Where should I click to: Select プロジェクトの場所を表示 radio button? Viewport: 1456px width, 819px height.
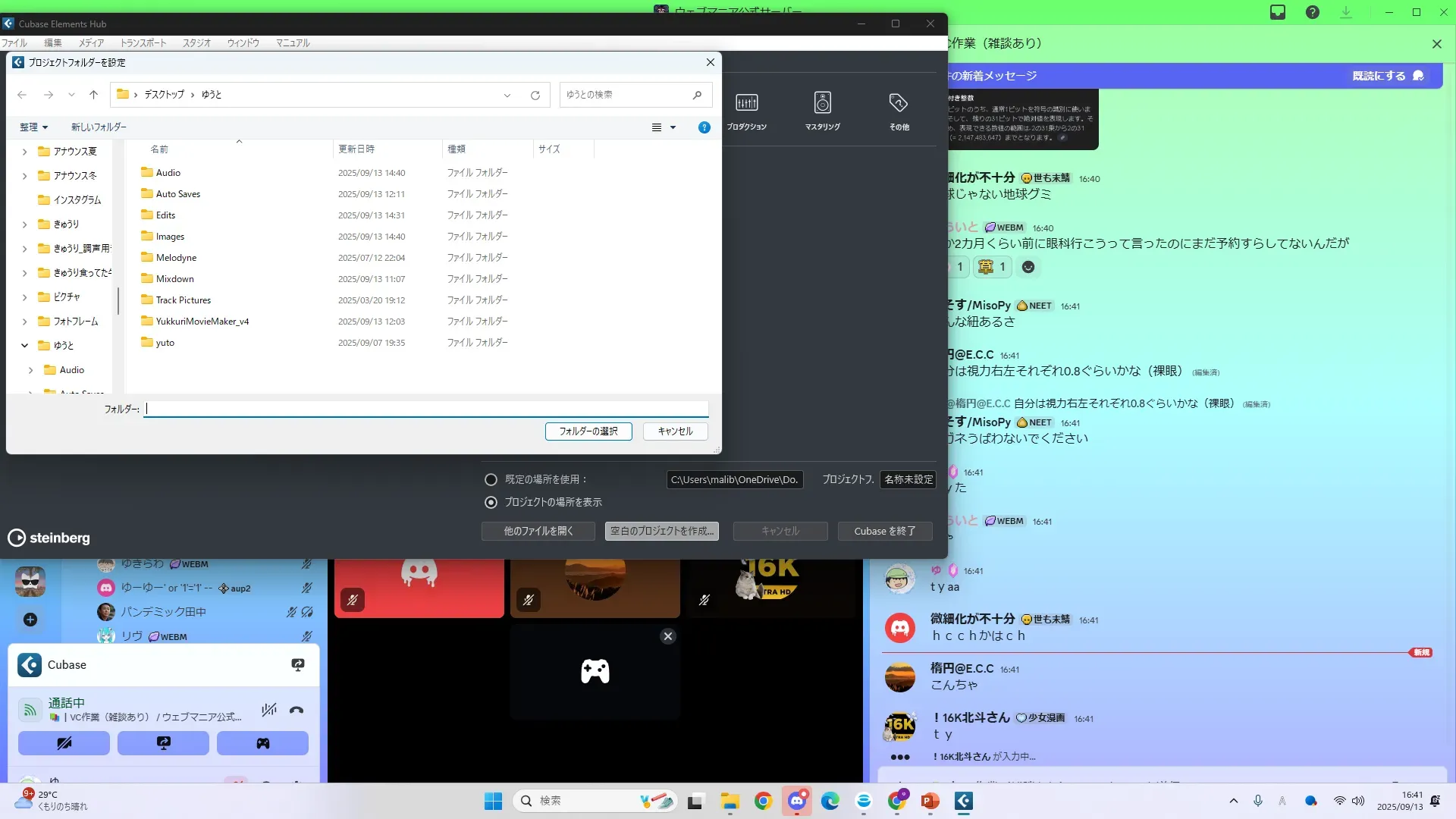[491, 503]
